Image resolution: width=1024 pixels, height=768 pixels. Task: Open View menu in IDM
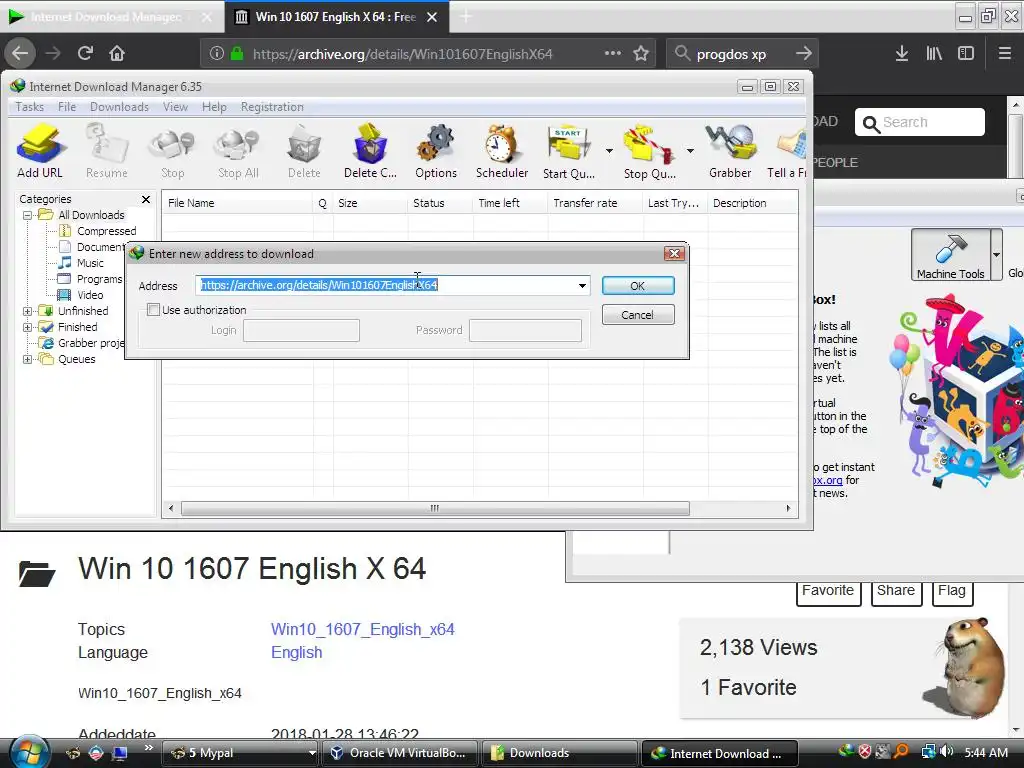pyautogui.click(x=175, y=106)
